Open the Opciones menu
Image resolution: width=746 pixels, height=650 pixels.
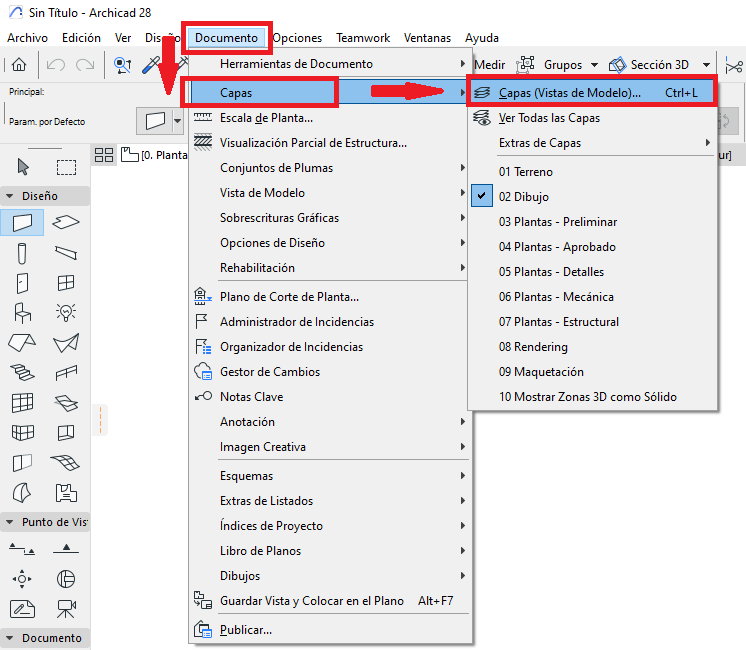(x=297, y=38)
